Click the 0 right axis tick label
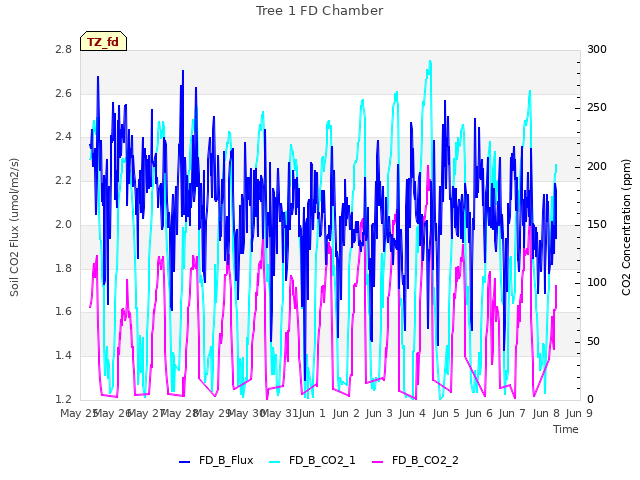The width and height of the screenshot is (640, 480). click(590, 399)
